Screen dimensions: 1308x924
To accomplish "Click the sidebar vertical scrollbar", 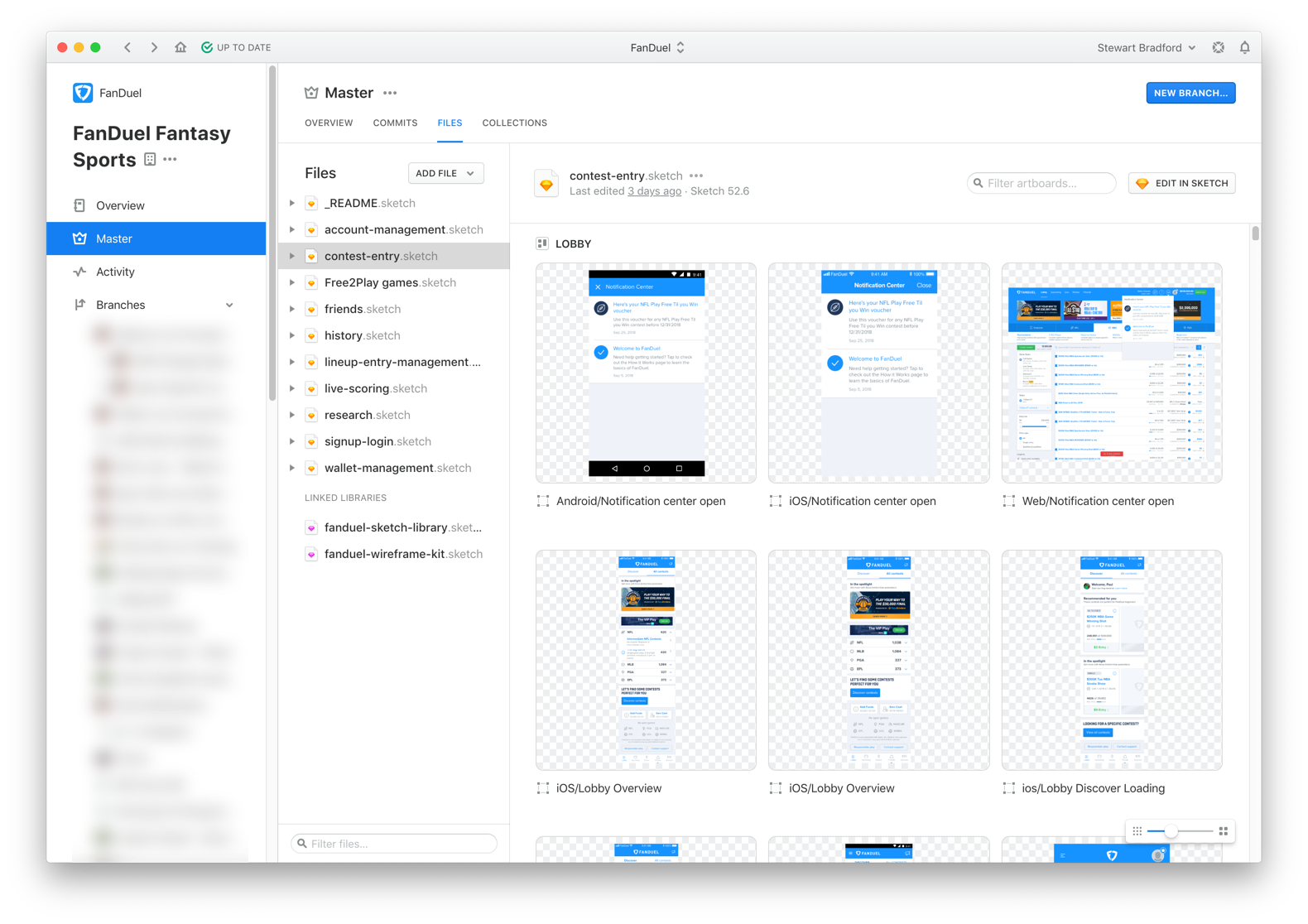I will click(x=272, y=233).
